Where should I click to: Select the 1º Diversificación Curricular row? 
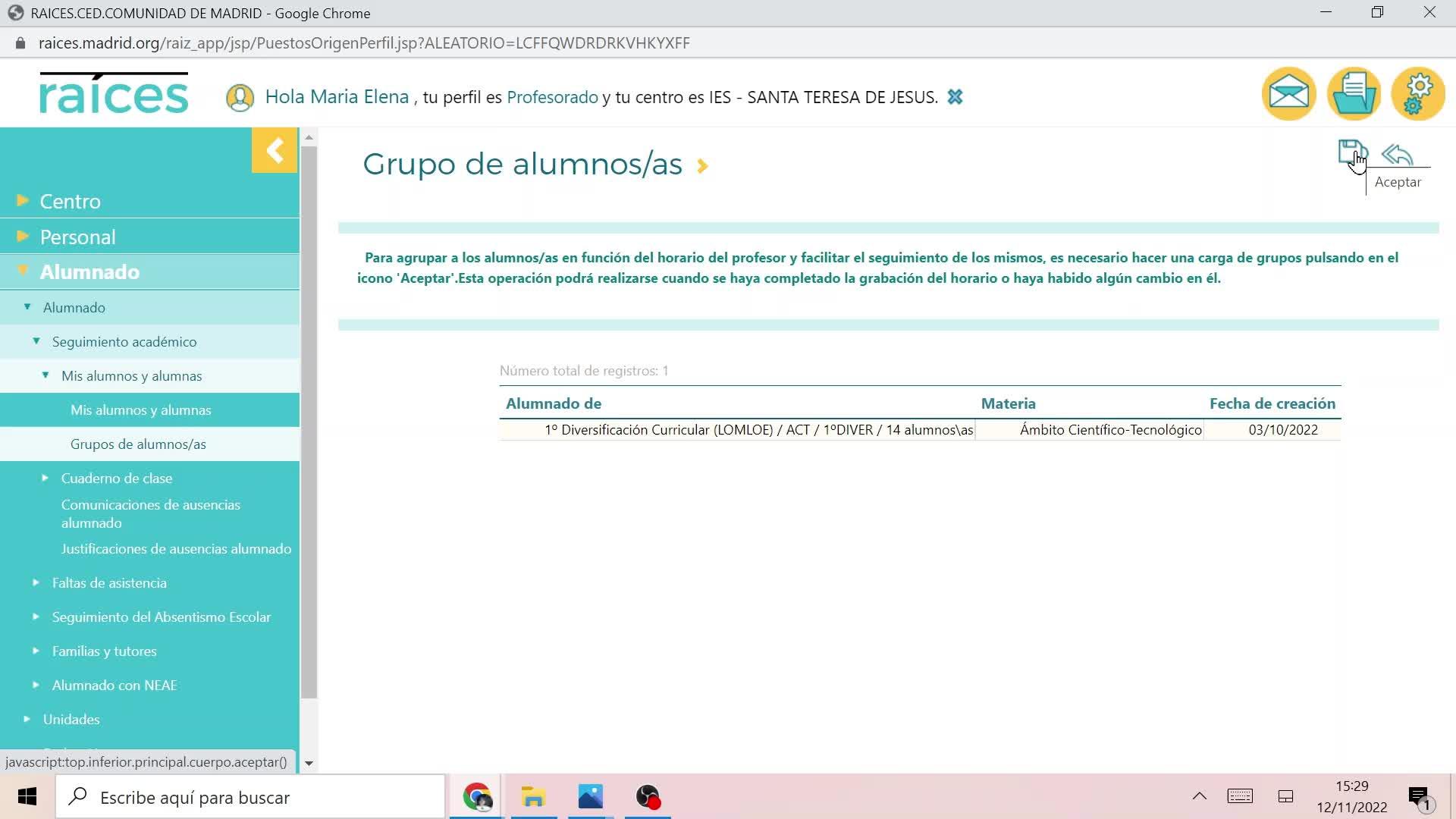click(x=758, y=430)
